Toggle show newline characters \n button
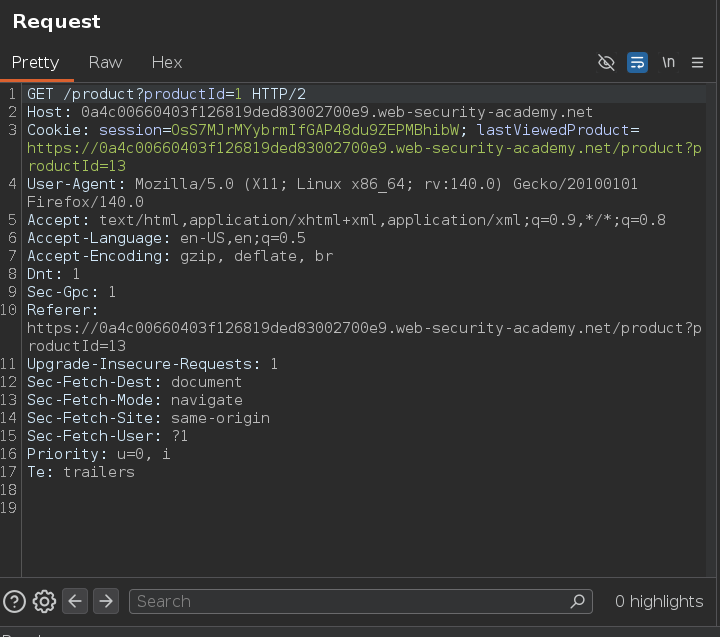 coord(669,62)
